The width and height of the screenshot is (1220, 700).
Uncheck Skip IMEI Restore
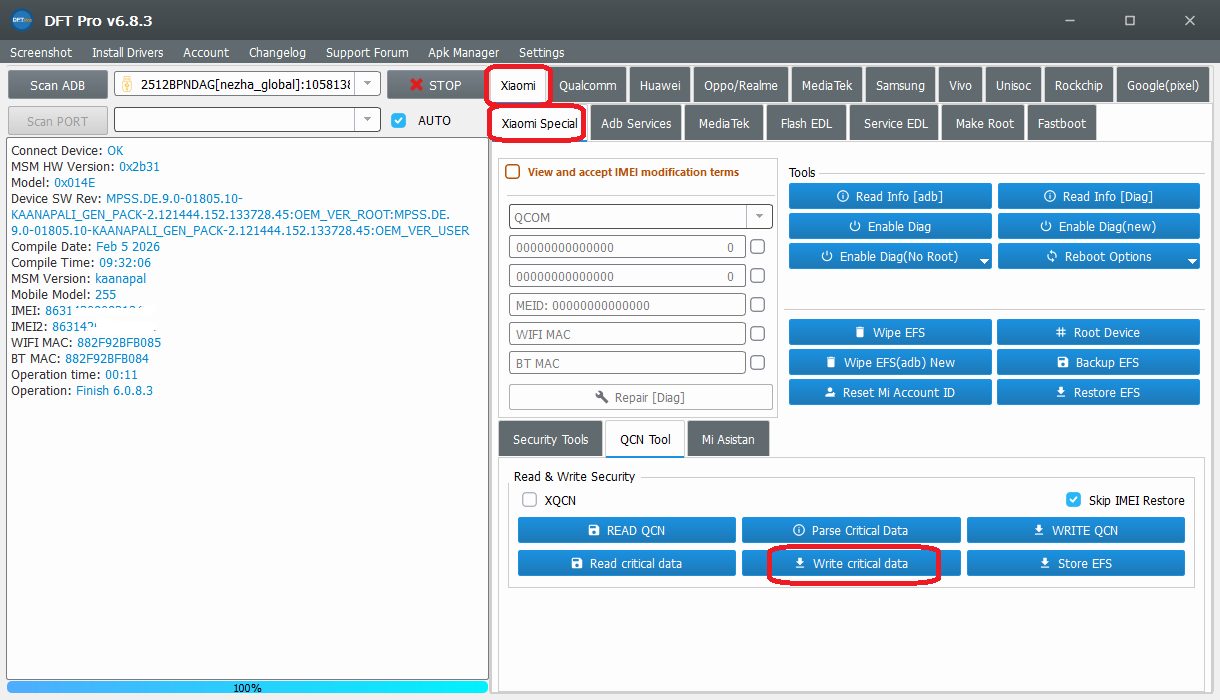click(1074, 500)
